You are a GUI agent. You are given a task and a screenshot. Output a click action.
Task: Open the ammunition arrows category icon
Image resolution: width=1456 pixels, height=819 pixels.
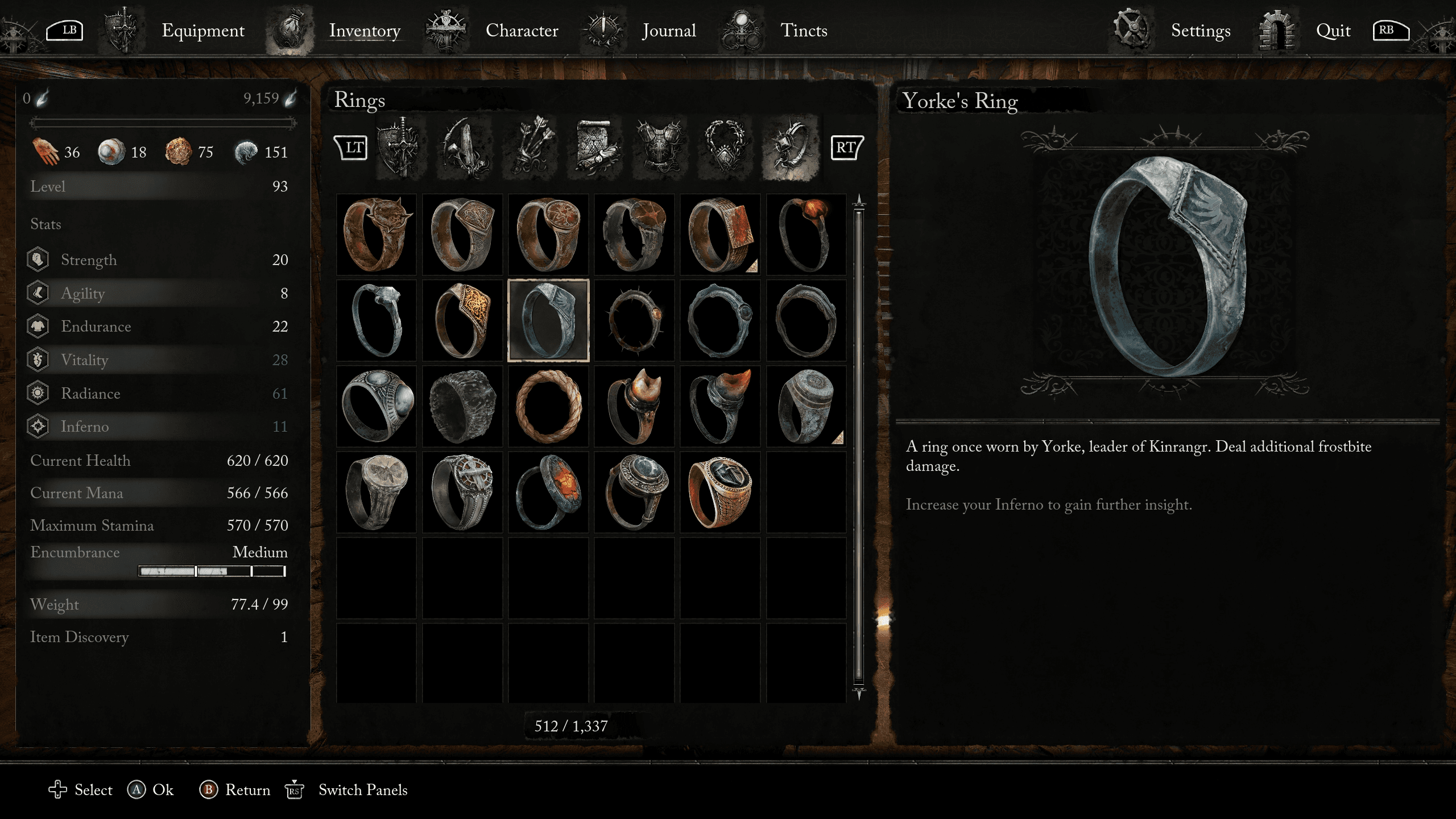pos(531,148)
